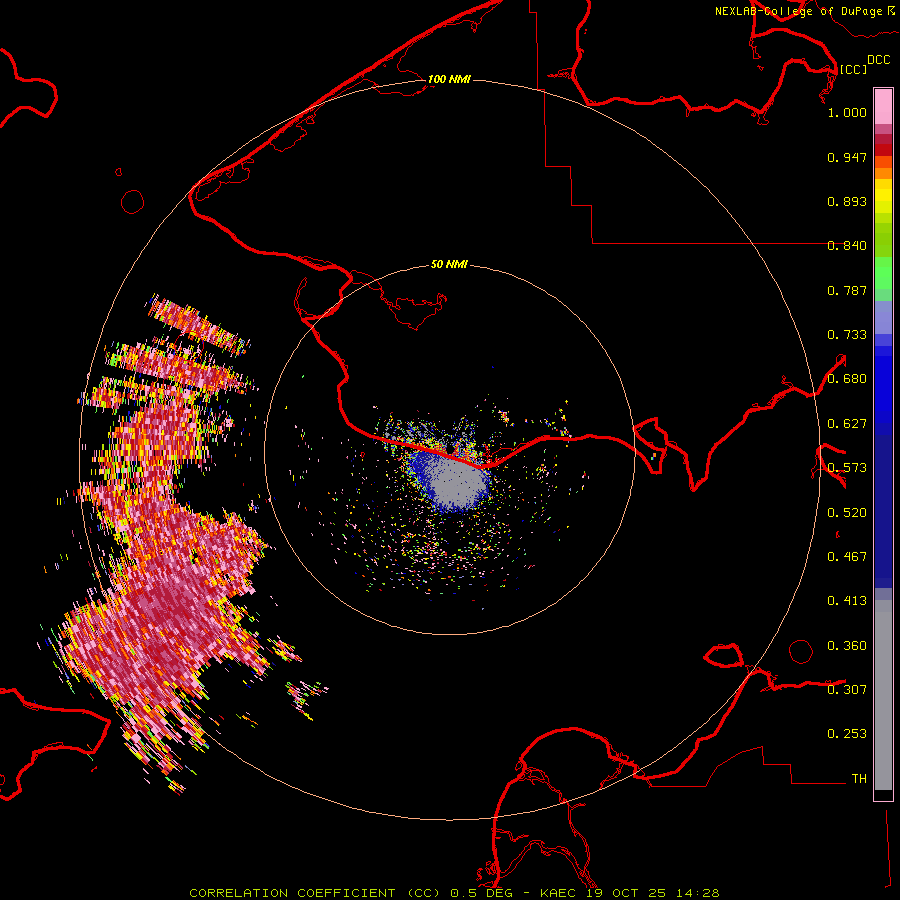Screen dimensions: 900x900
Task: Click the KAEC radar site identifier
Action: [x=560, y=893]
